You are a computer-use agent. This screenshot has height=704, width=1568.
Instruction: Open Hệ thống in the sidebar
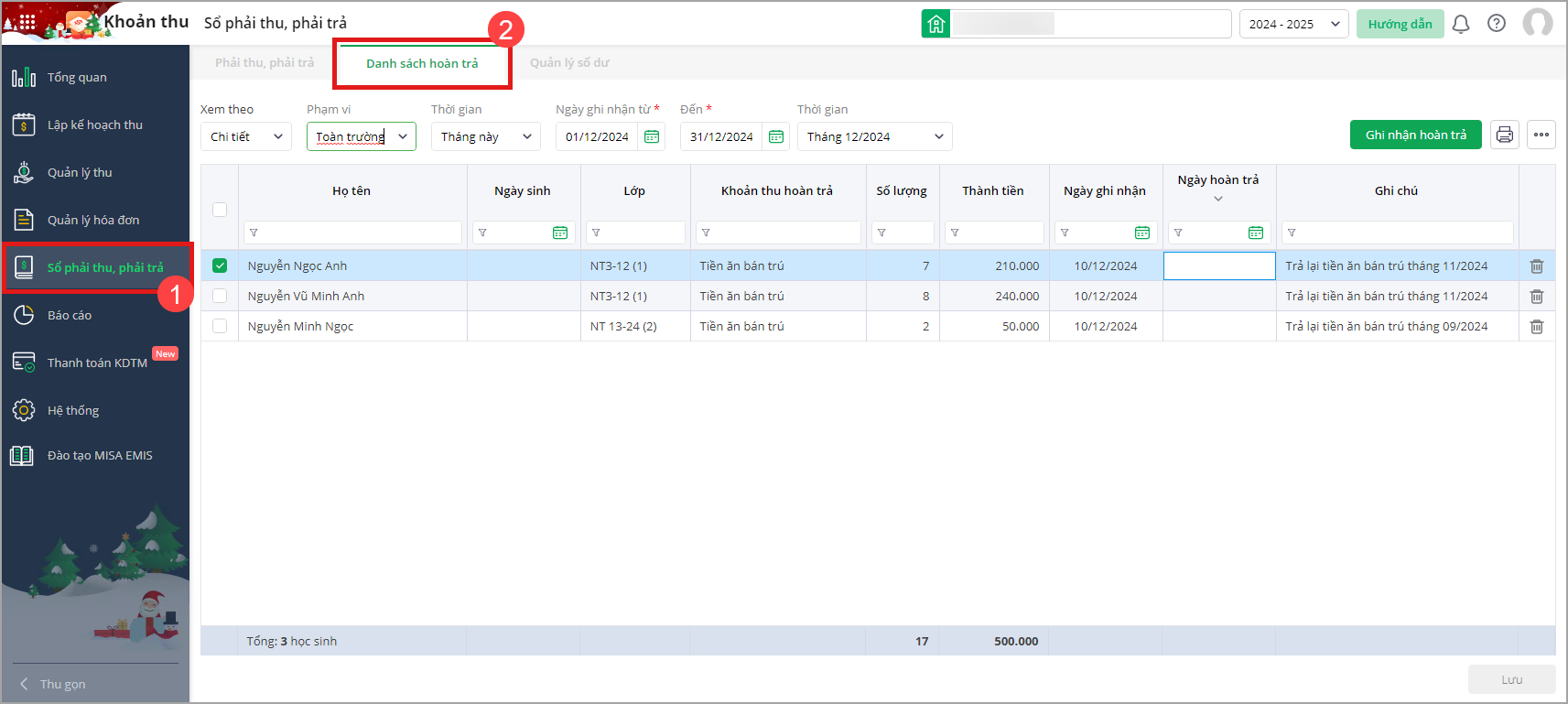(x=95, y=410)
